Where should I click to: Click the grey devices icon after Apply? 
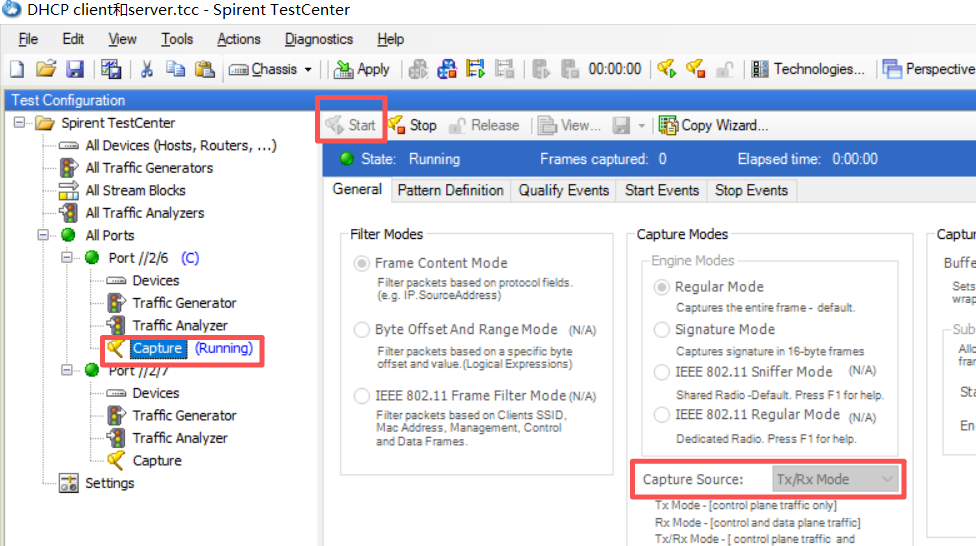[x=418, y=69]
